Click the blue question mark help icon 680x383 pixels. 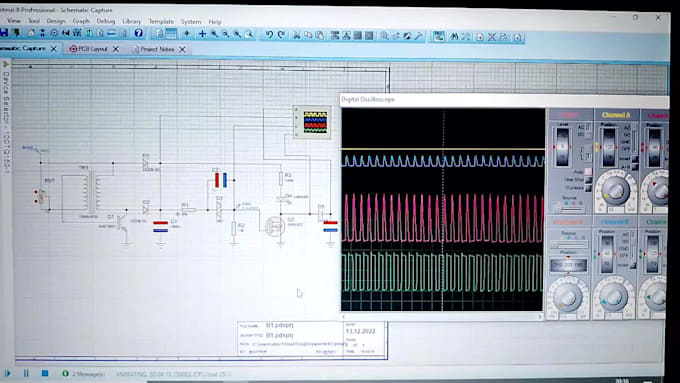point(138,33)
